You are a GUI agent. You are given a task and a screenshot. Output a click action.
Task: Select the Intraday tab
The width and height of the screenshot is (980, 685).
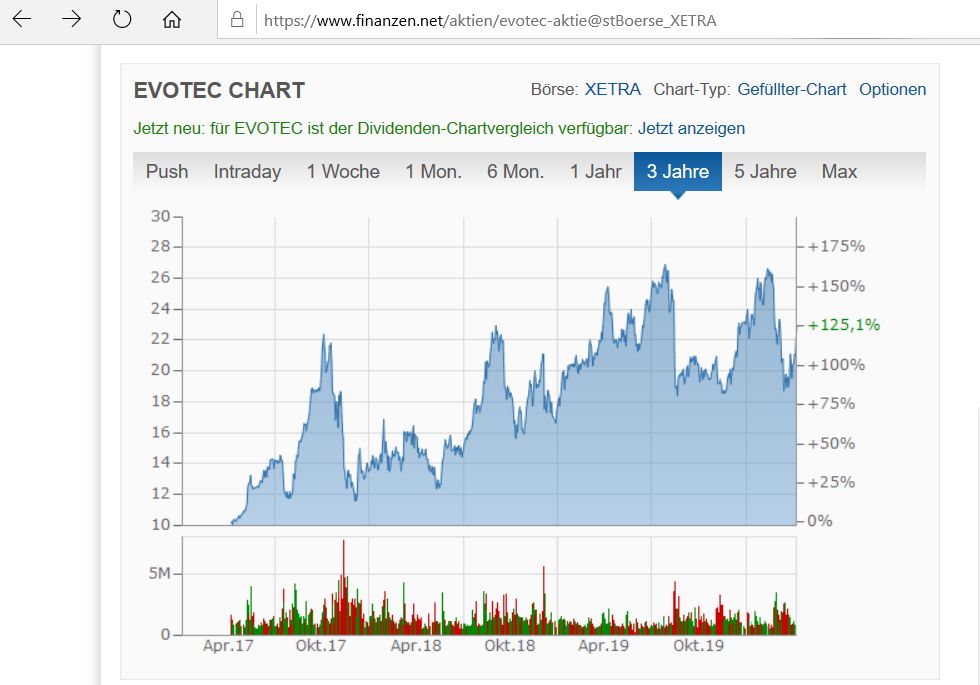click(248, 171)
